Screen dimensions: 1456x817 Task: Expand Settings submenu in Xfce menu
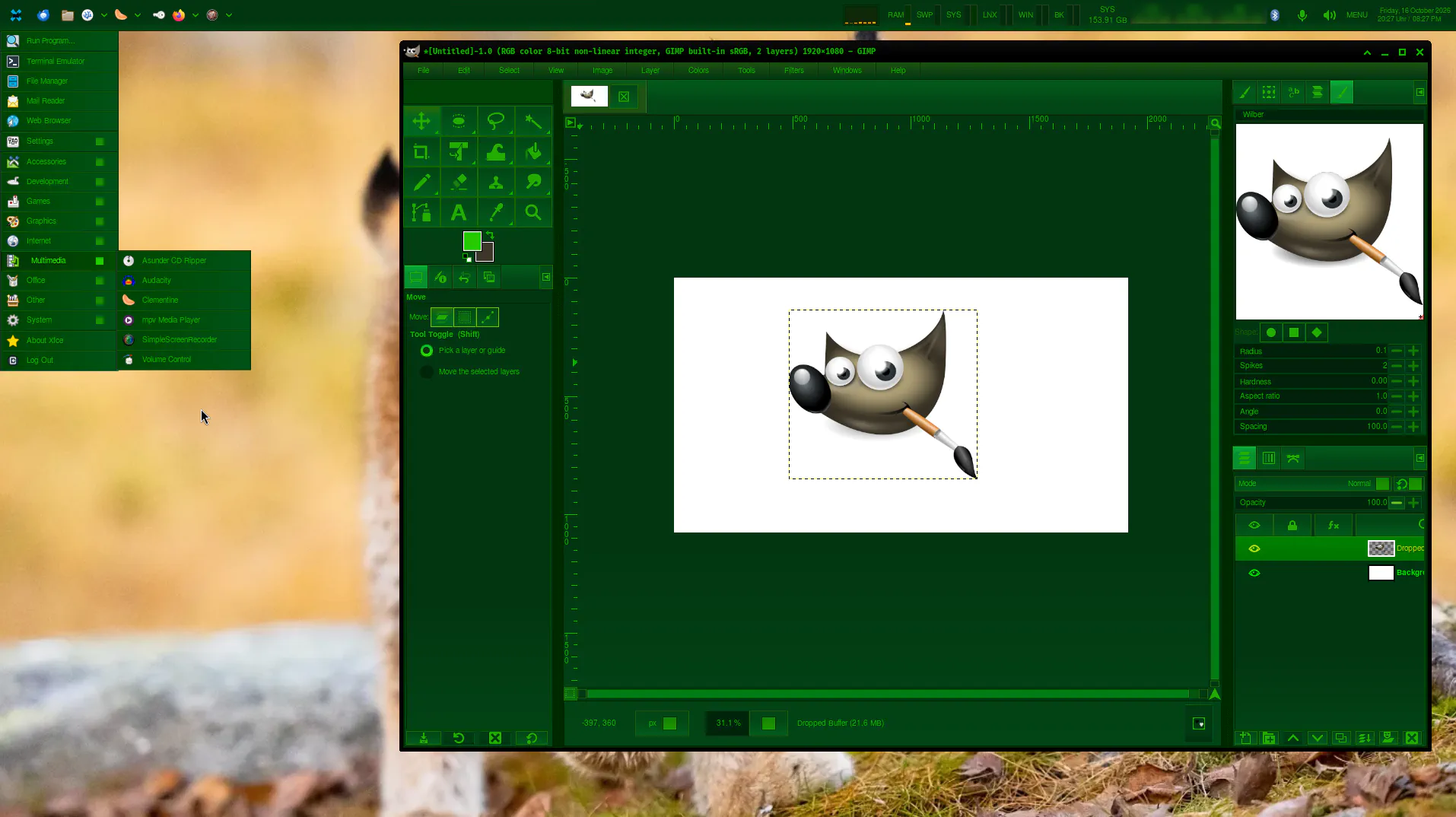coord(59,141)
